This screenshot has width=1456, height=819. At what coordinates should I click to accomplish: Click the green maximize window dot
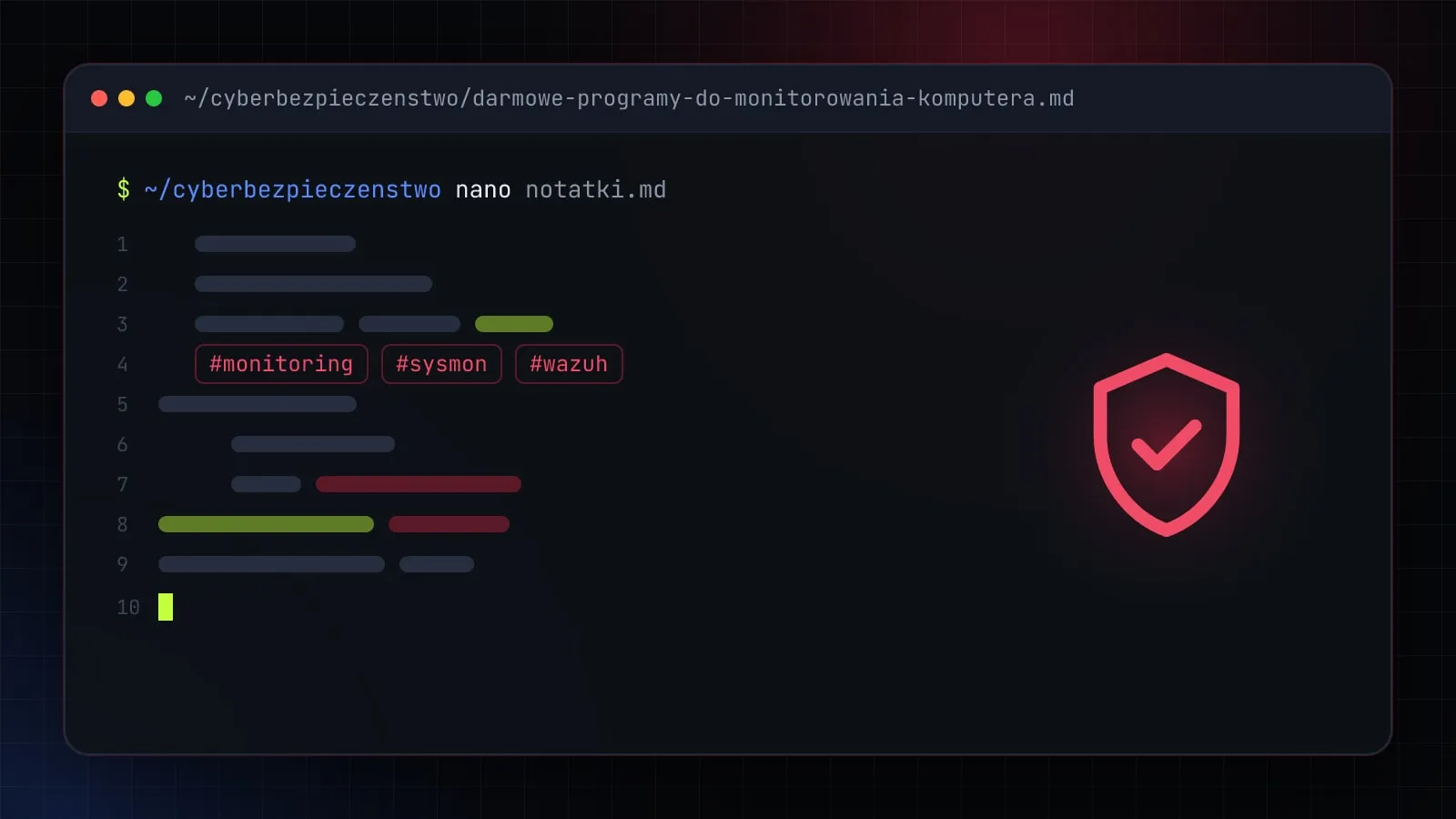click(x=154, y=98)
